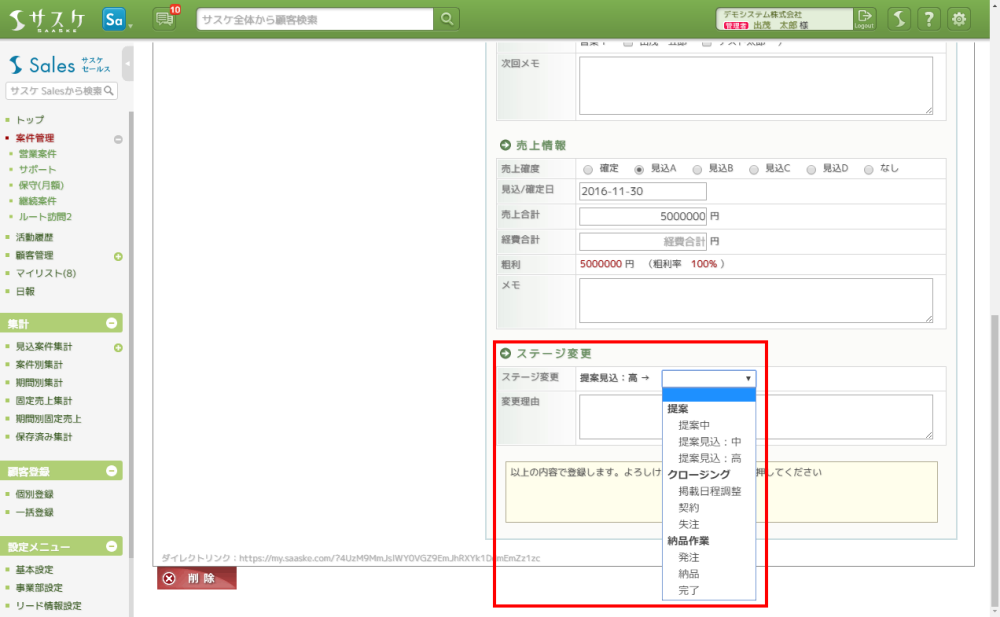Select the 確定 sales certainty radio button

click(588, 169)
